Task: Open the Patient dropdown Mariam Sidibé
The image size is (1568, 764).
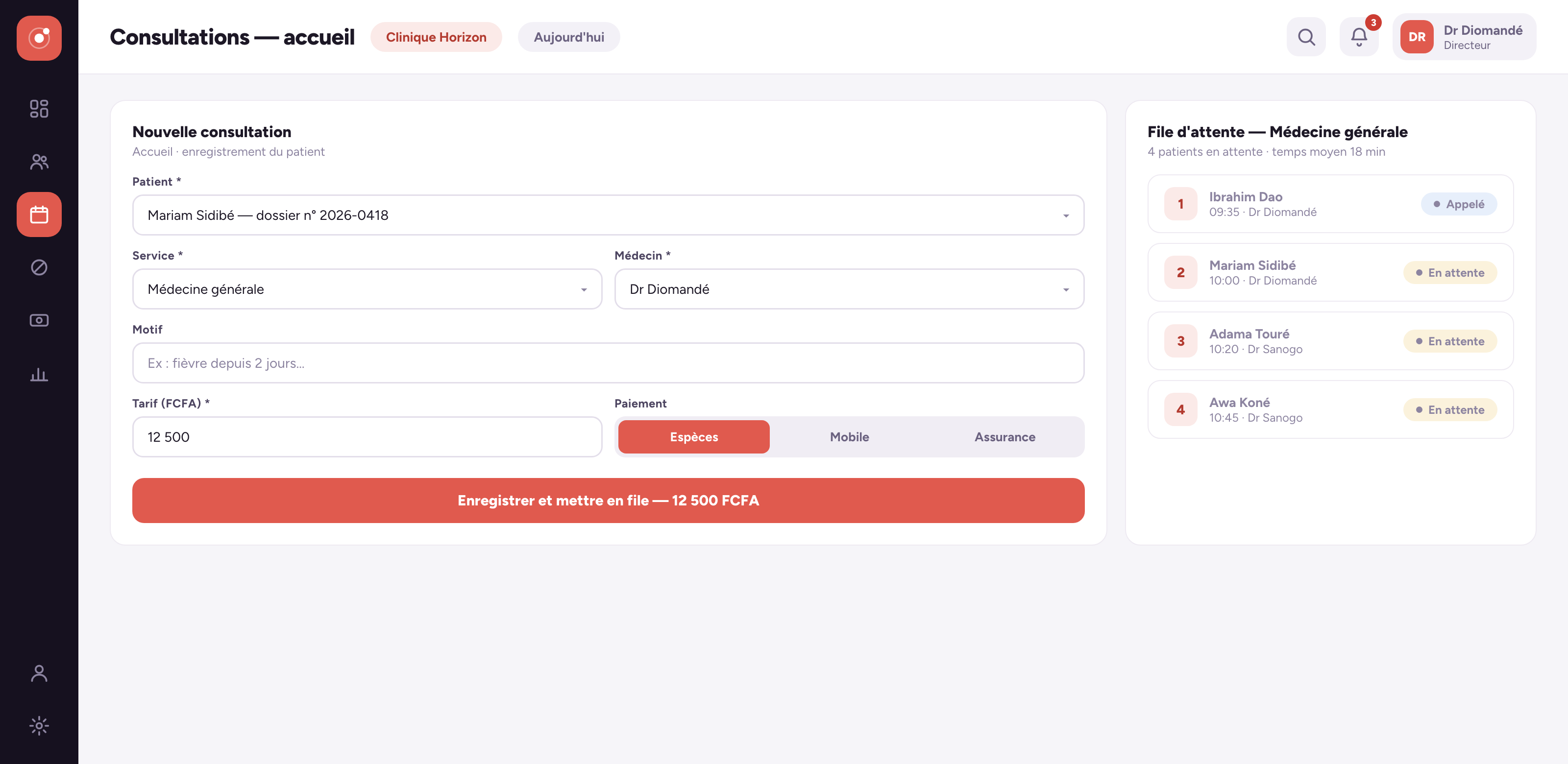Action: click(608, 215)
